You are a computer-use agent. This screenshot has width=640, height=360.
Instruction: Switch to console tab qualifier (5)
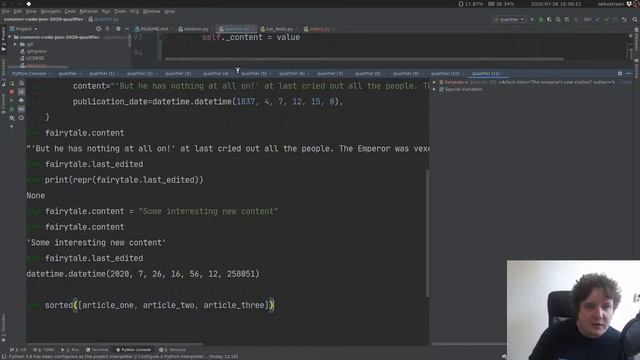click(x=254, y=73)
